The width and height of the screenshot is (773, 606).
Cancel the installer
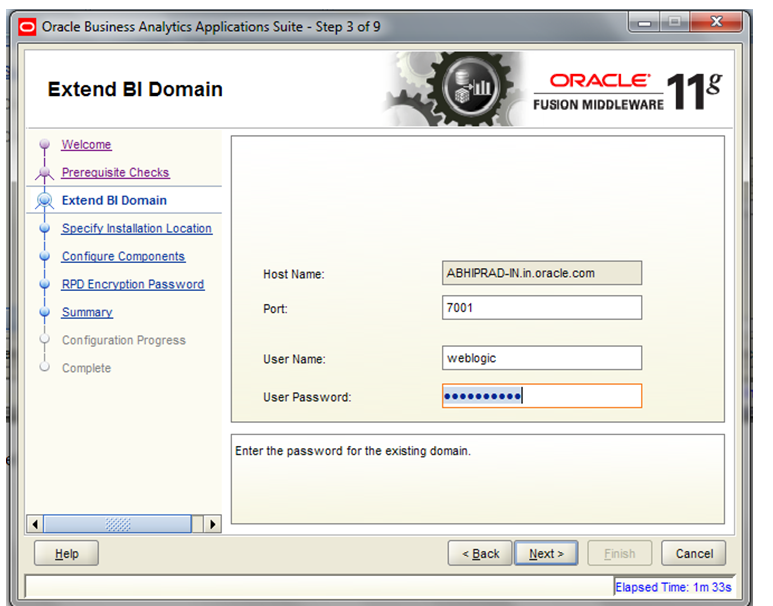pyautogui.click(x=694, y=554)
